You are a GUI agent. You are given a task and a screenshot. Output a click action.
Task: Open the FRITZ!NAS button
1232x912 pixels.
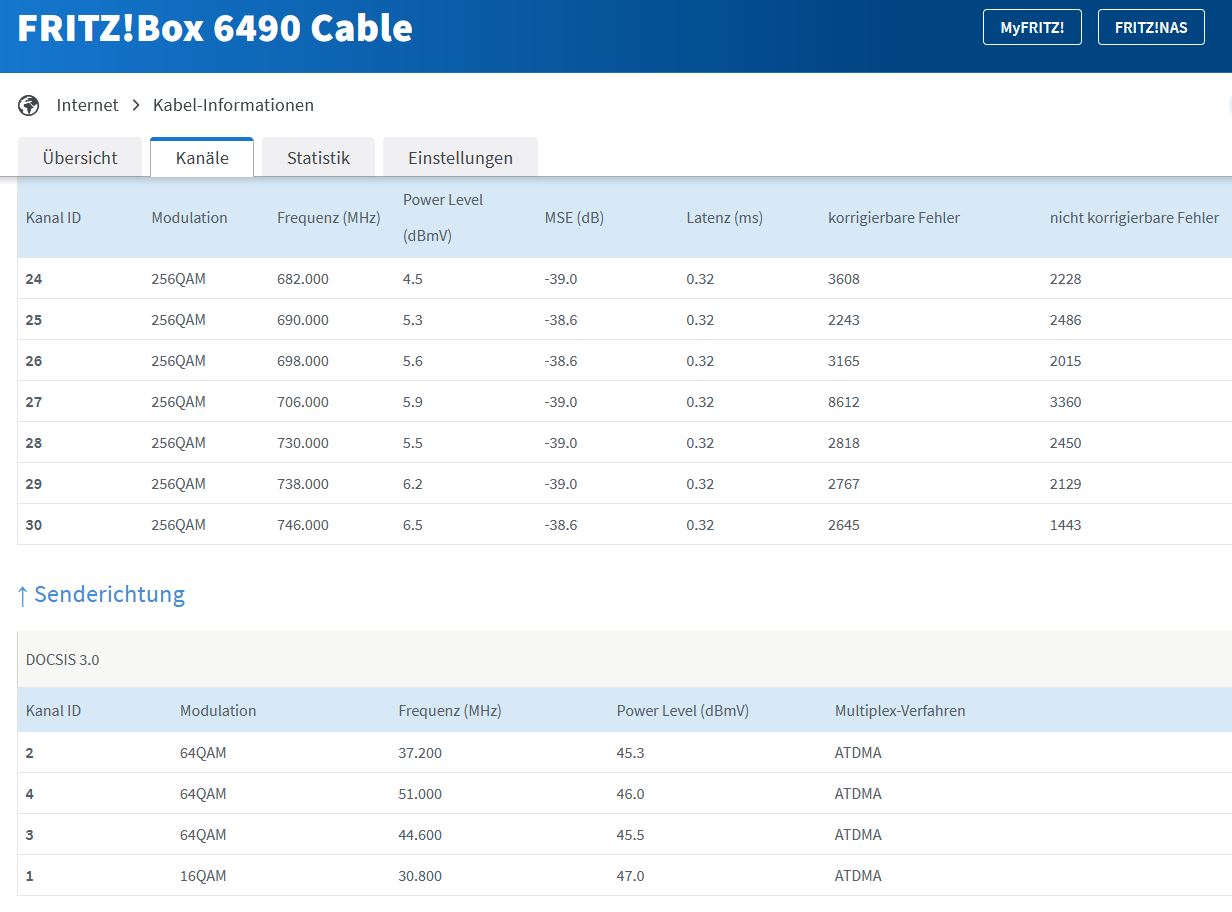tap(1151, 28)
